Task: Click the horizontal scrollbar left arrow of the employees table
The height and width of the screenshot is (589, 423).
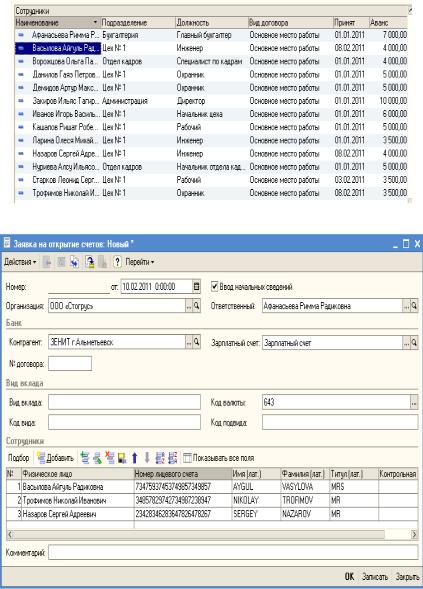Action: click(x=10, y=534)
